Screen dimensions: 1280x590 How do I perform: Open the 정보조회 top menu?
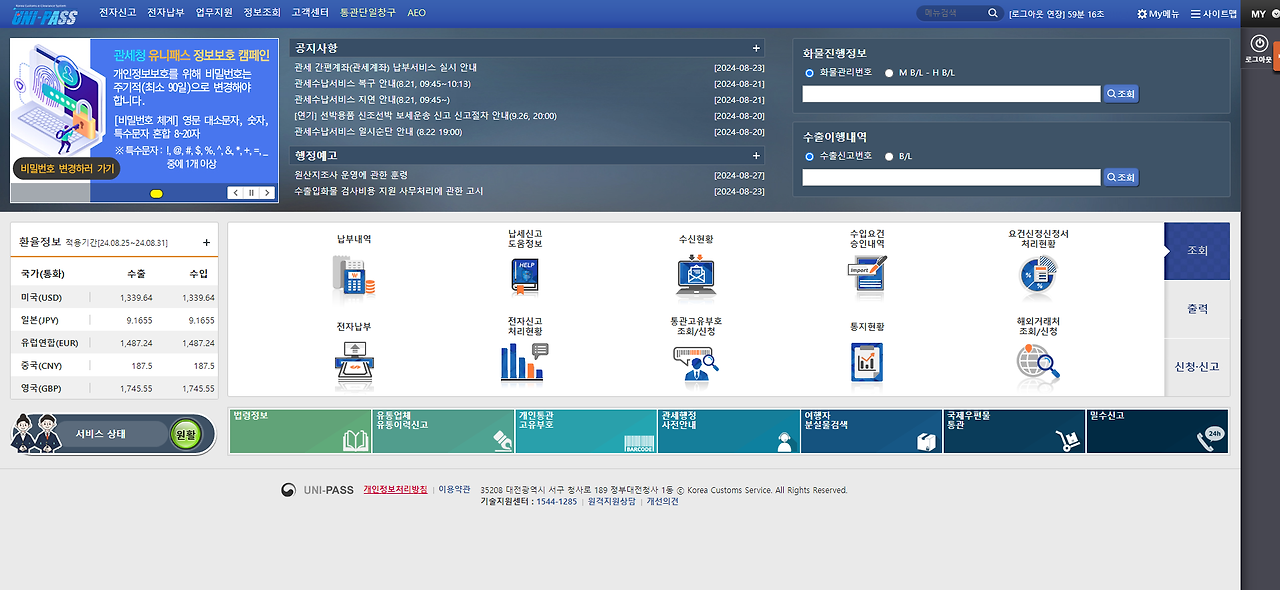(x=262, y=14)
